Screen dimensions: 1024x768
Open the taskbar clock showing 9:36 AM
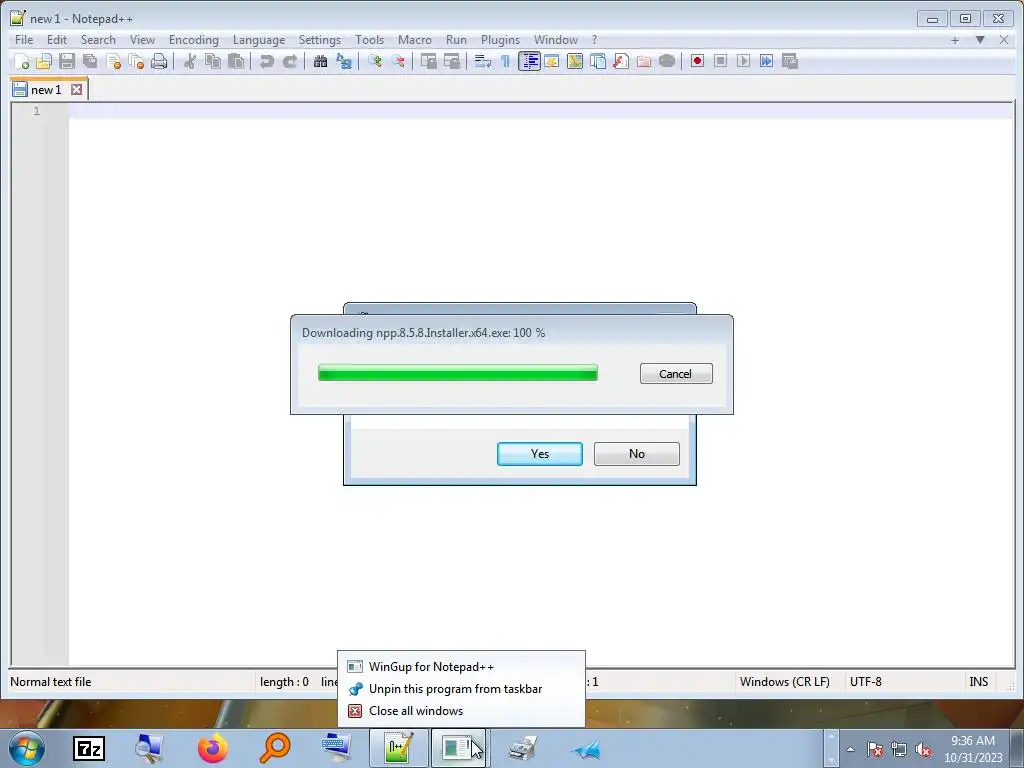(973, 749)
